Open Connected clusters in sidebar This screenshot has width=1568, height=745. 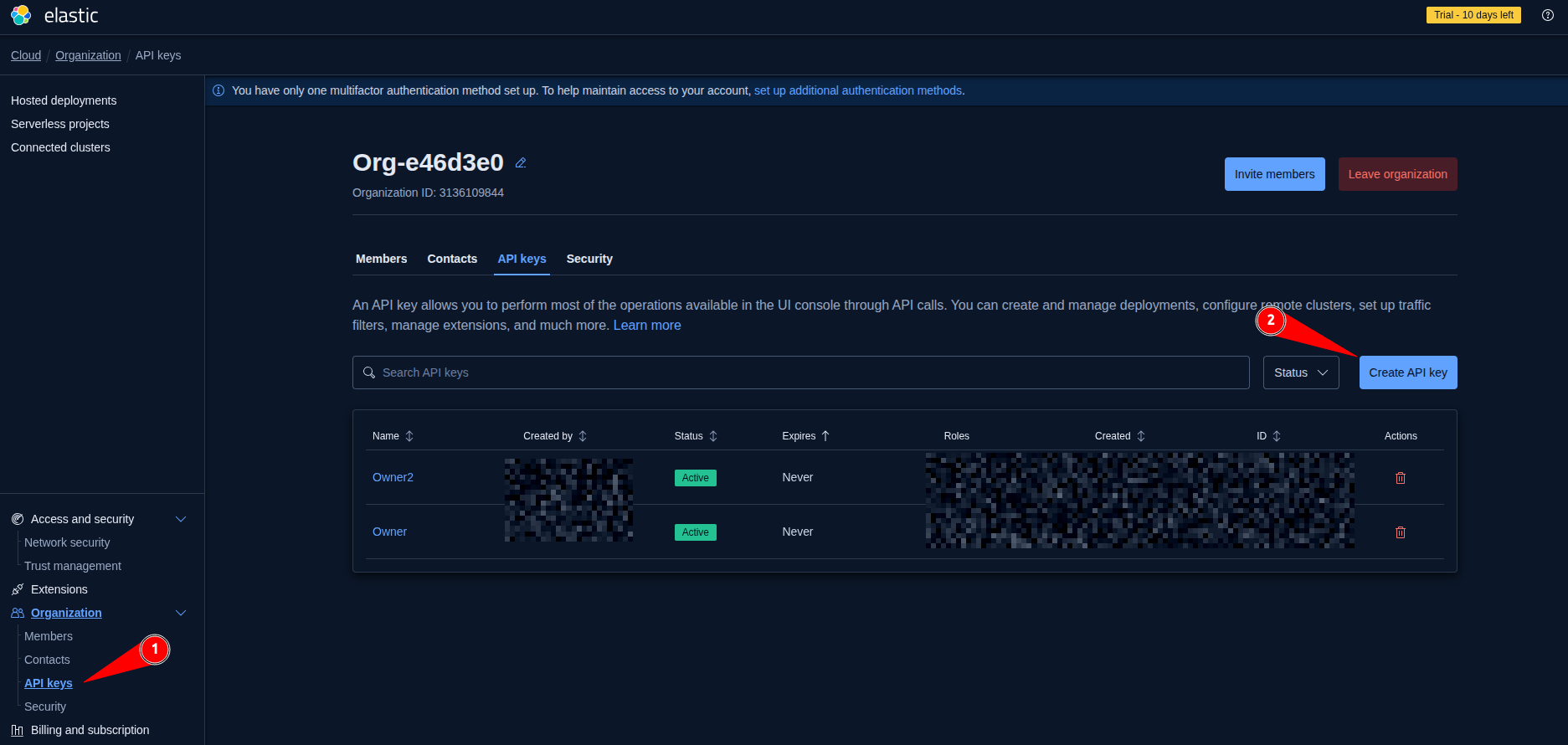[60, 147]
